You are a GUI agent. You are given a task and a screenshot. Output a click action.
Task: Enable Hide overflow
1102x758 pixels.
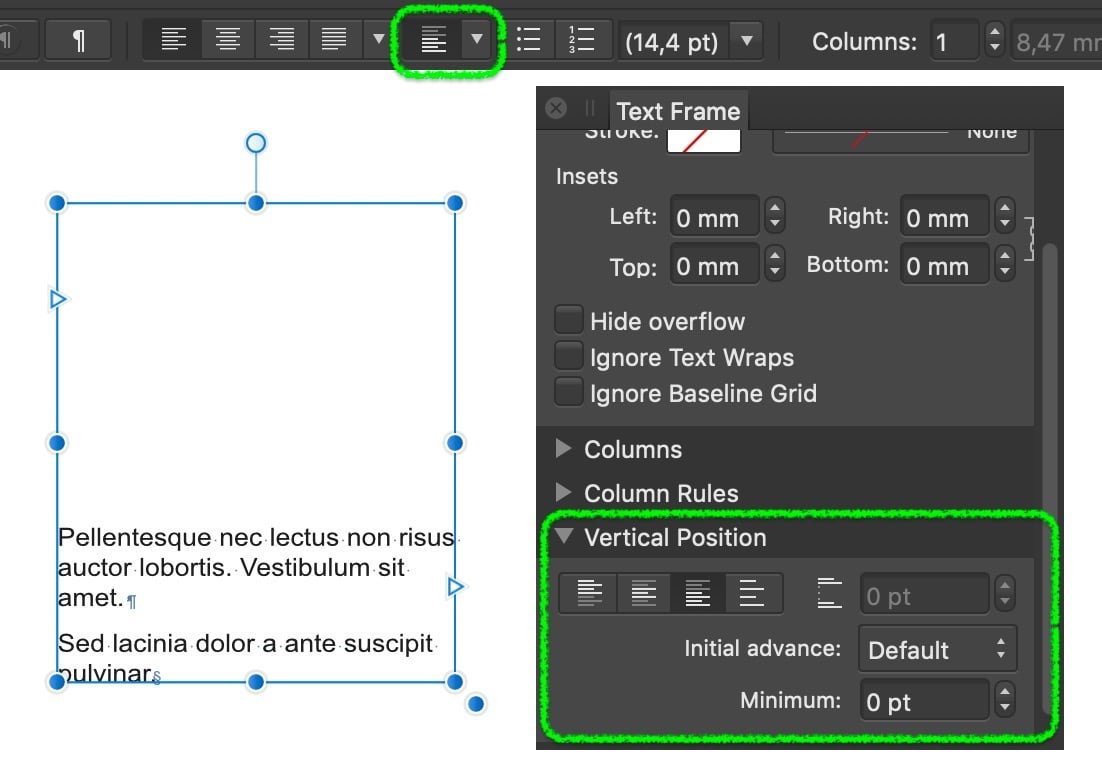pyautogui.click(x=568, y=319)
